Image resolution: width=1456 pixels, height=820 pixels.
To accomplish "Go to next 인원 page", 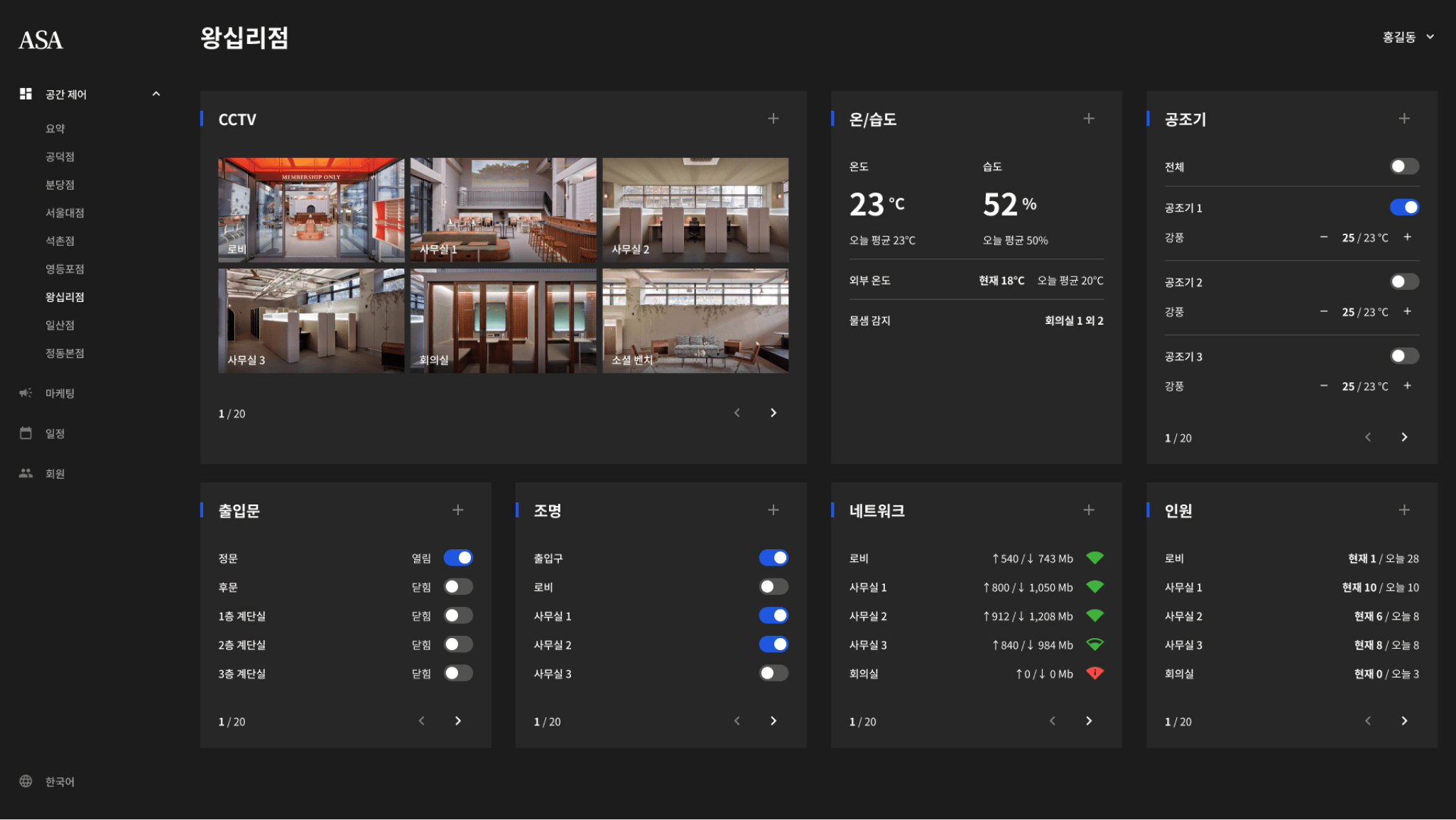I will (x=1404, y=721).
